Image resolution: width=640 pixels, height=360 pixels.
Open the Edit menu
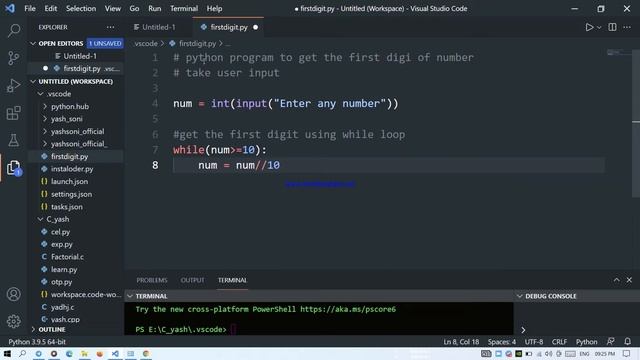pyautogui.click(x=51, y=9)
